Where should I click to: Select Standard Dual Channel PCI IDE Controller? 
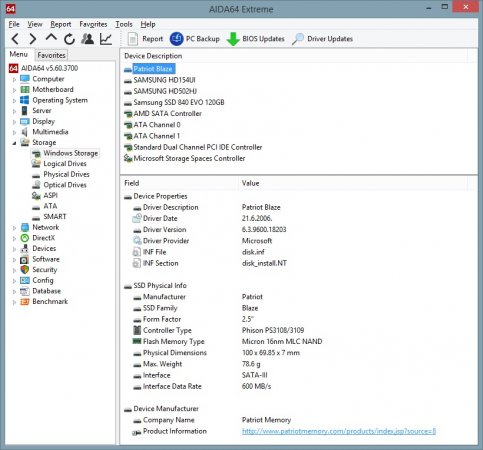pyautogui.click(x=193, y=147)
